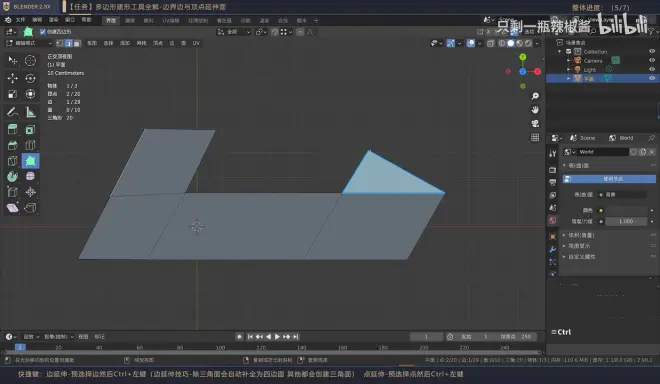Toggle the camera view icon
The image size is (660, 384).
tap(535, 123)
